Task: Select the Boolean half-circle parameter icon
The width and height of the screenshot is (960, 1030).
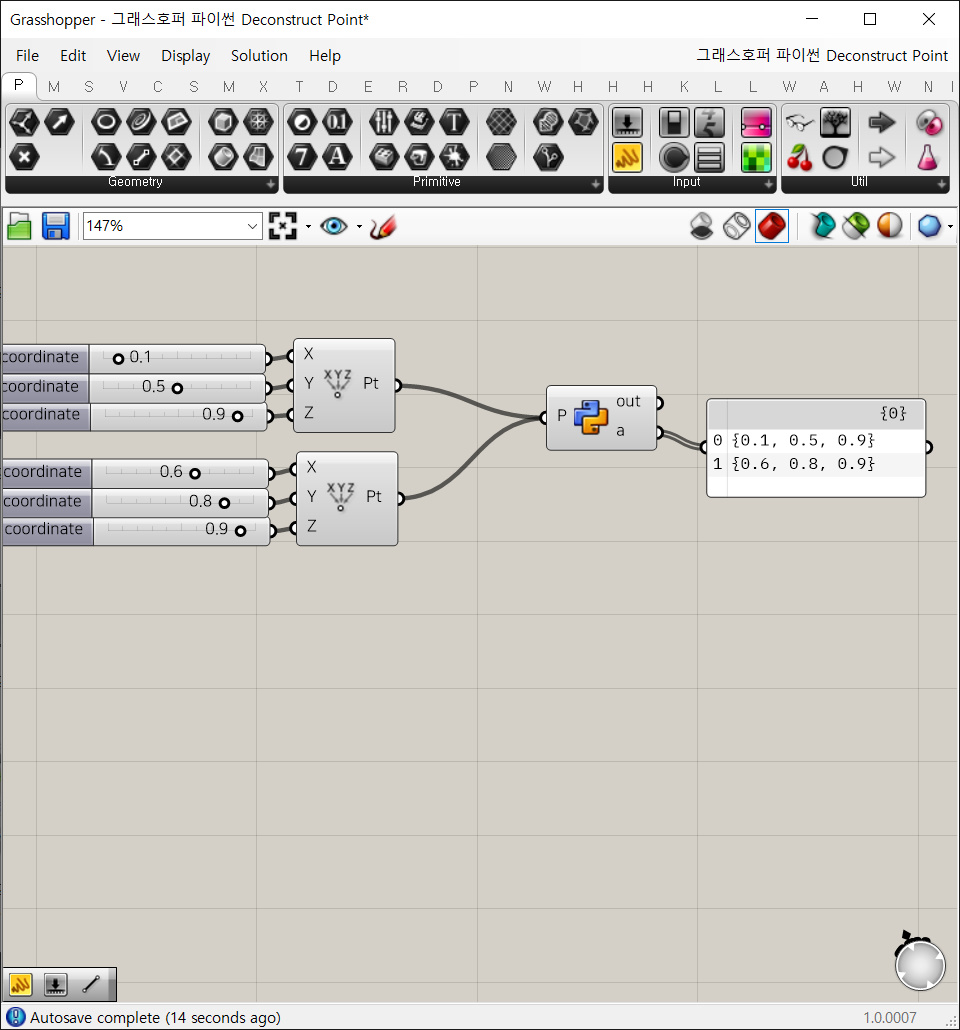Action: 302,122
